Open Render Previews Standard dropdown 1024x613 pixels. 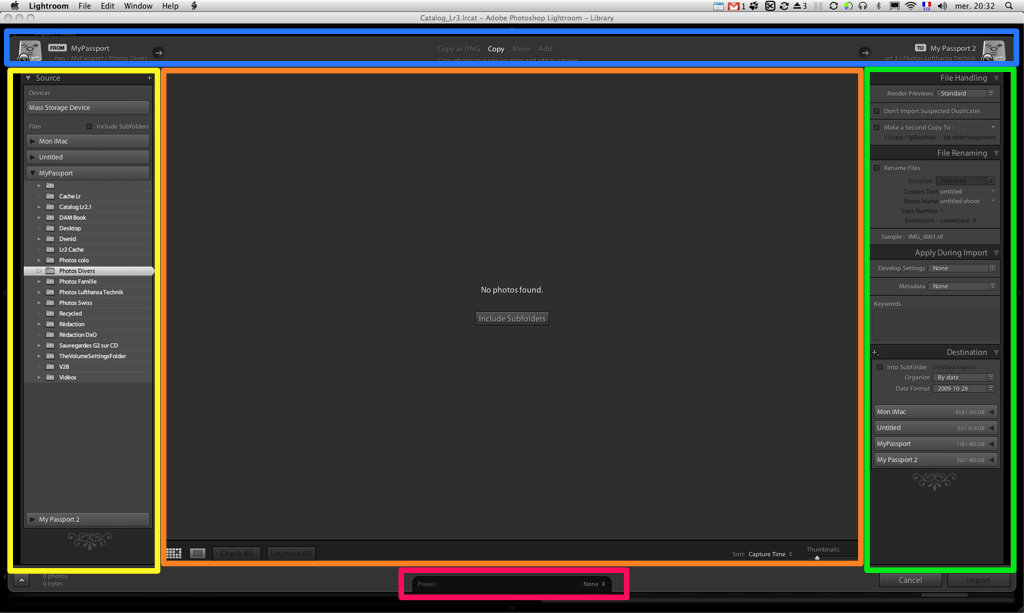coord(965,93)
